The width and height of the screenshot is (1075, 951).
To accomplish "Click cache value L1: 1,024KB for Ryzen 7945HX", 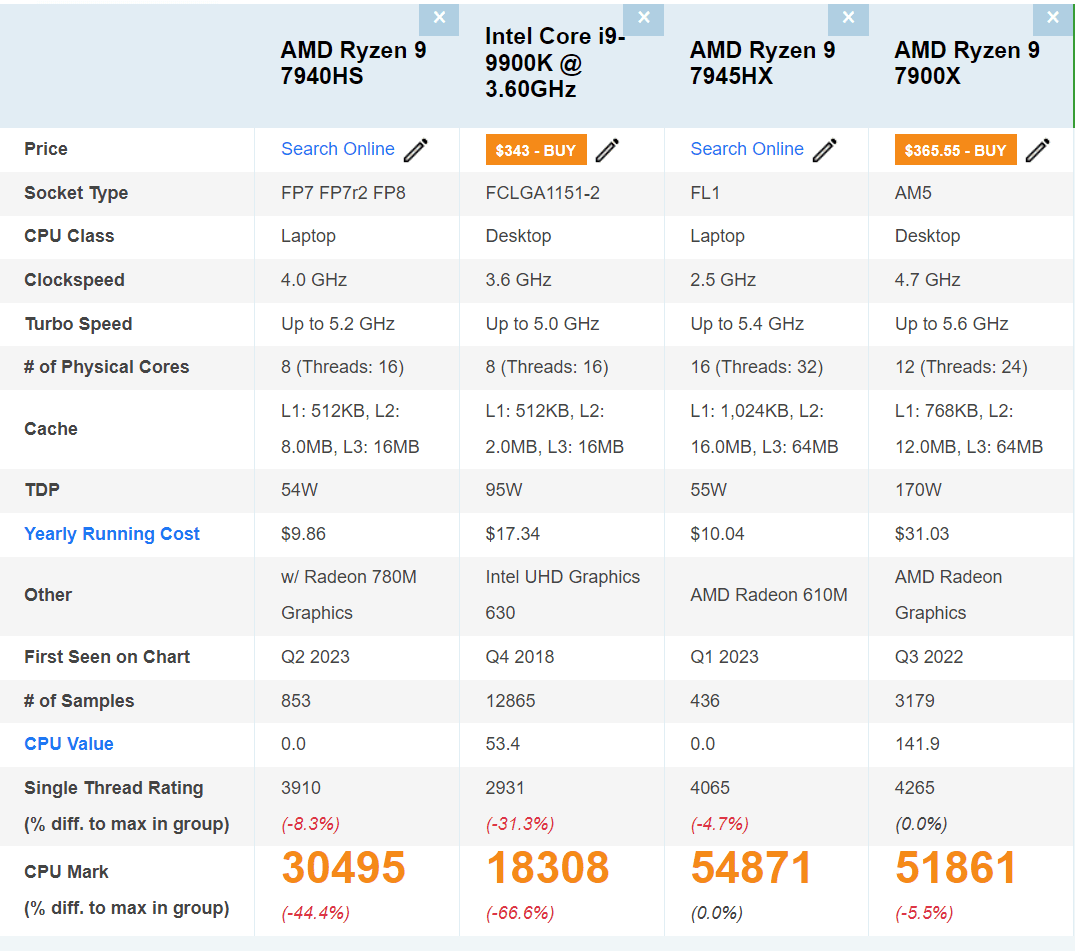I will pos(764,429).
